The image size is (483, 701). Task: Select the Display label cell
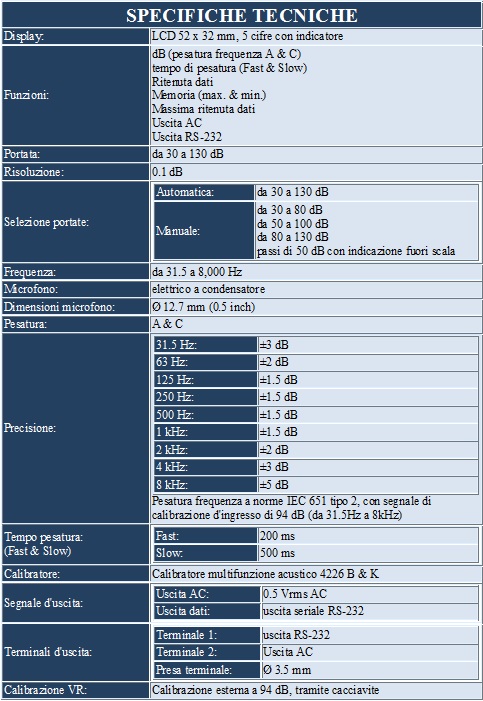click(x=76, y=36)
